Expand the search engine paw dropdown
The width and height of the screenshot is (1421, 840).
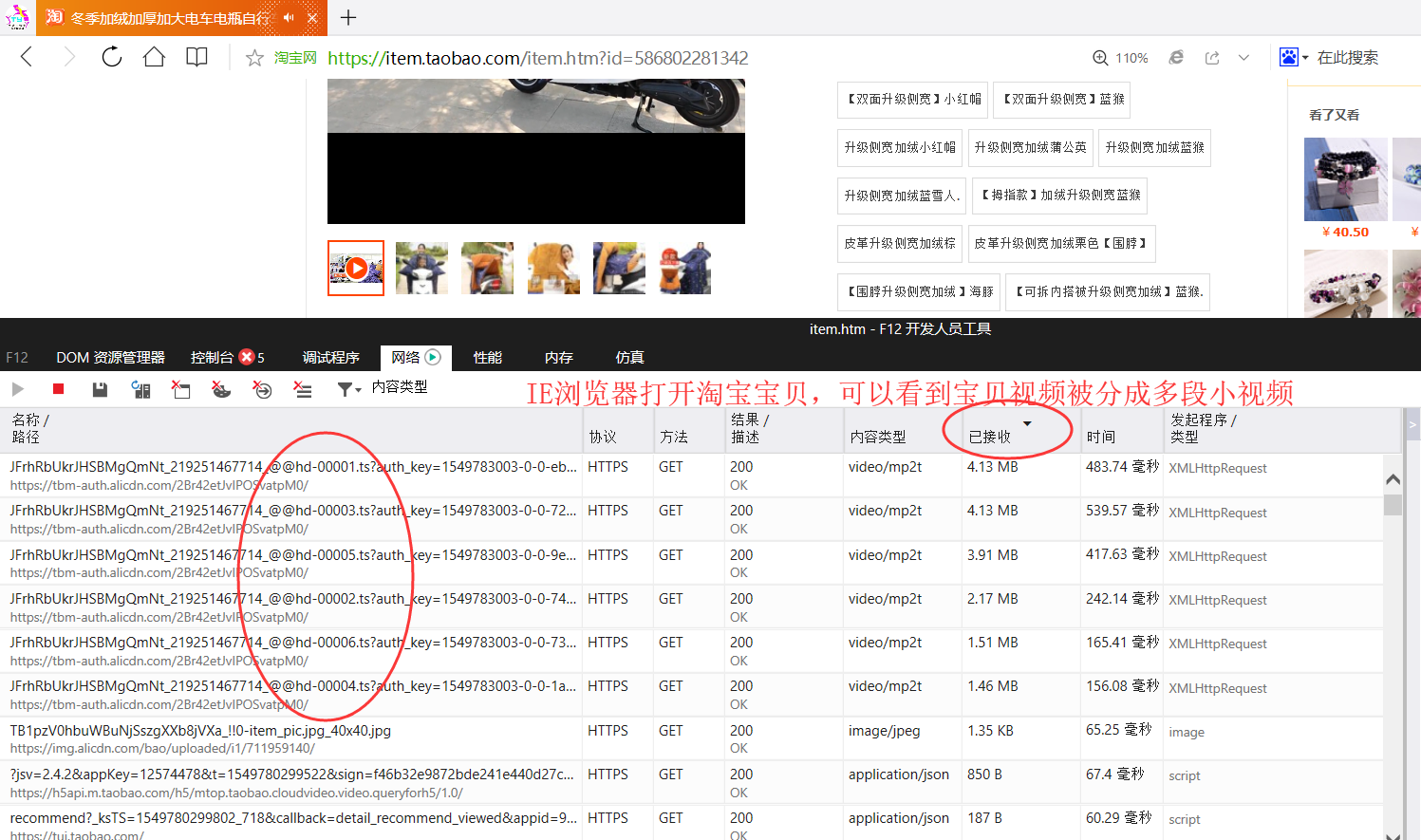1305,58
